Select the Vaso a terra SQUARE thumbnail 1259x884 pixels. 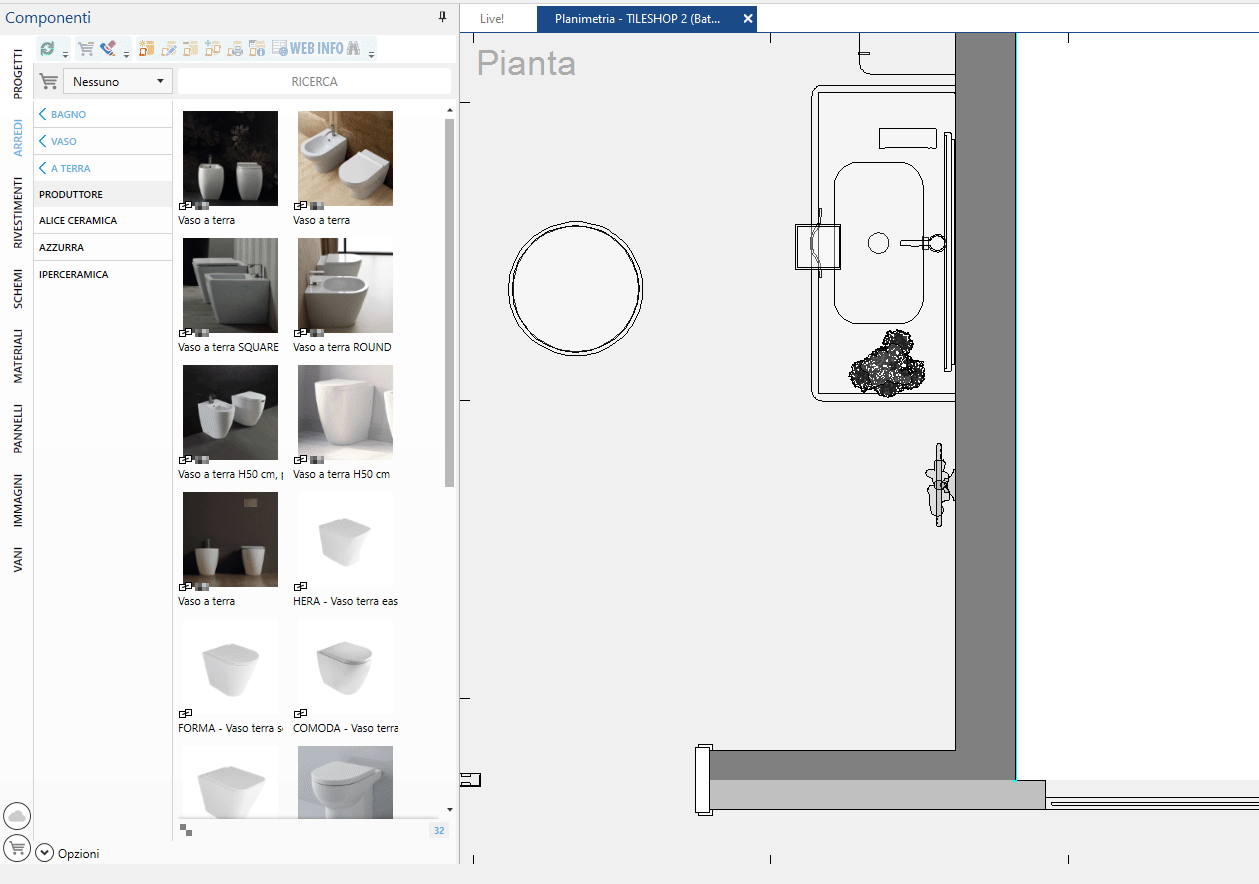230,285
